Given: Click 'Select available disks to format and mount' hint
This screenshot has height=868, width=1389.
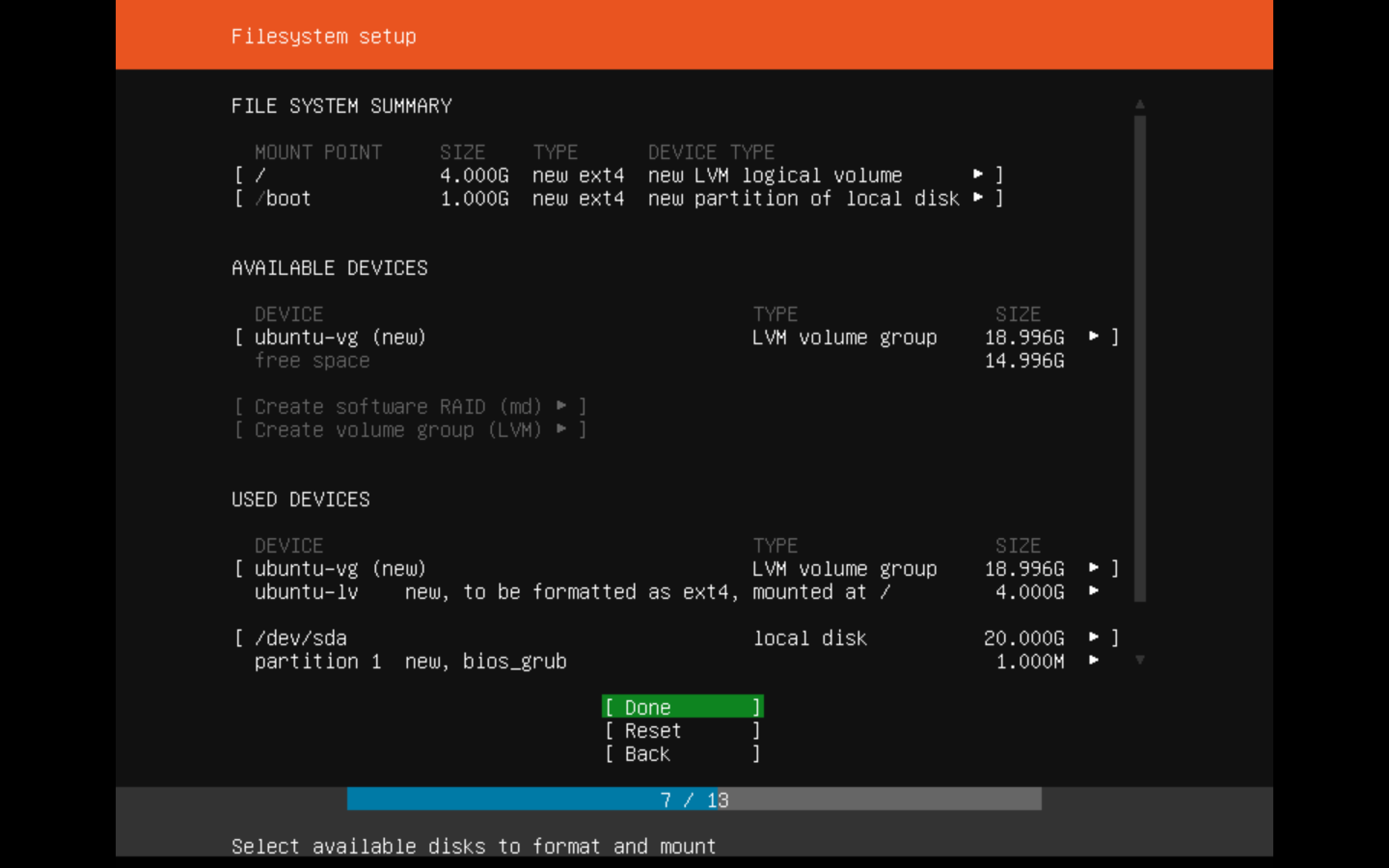Looking at the screenshot, I should (474, 846).
